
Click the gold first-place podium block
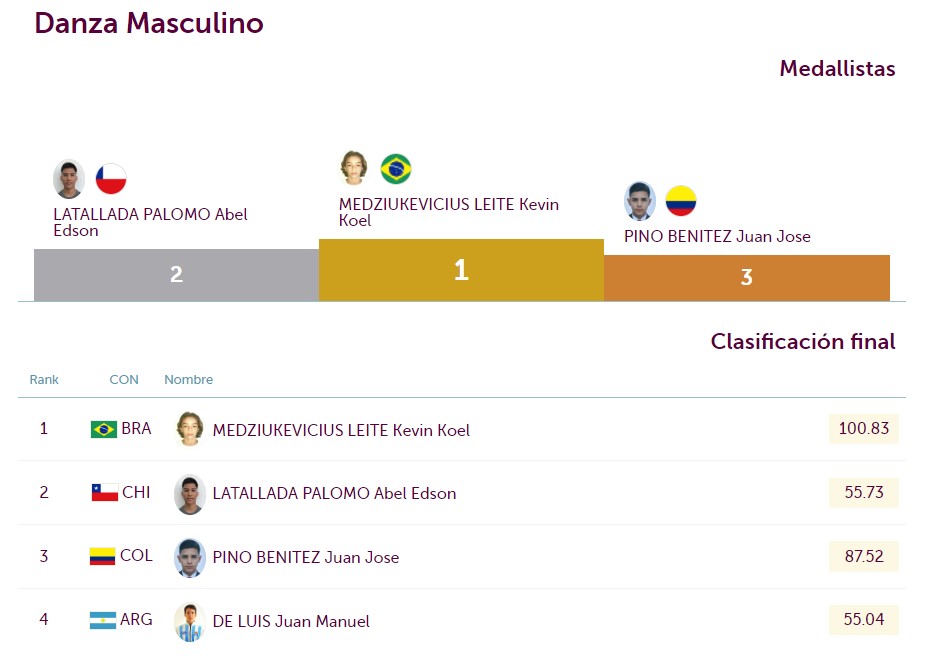pos(461,270)
